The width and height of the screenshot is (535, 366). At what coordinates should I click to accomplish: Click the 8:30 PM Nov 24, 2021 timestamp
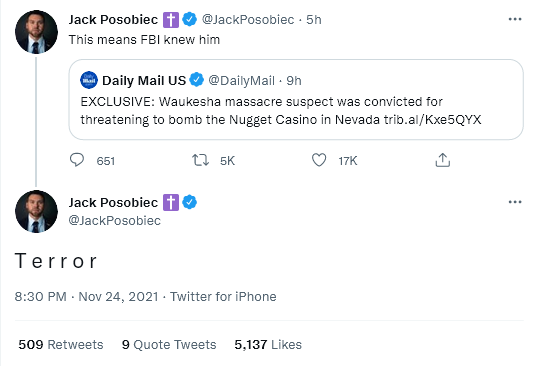point(87,296)
